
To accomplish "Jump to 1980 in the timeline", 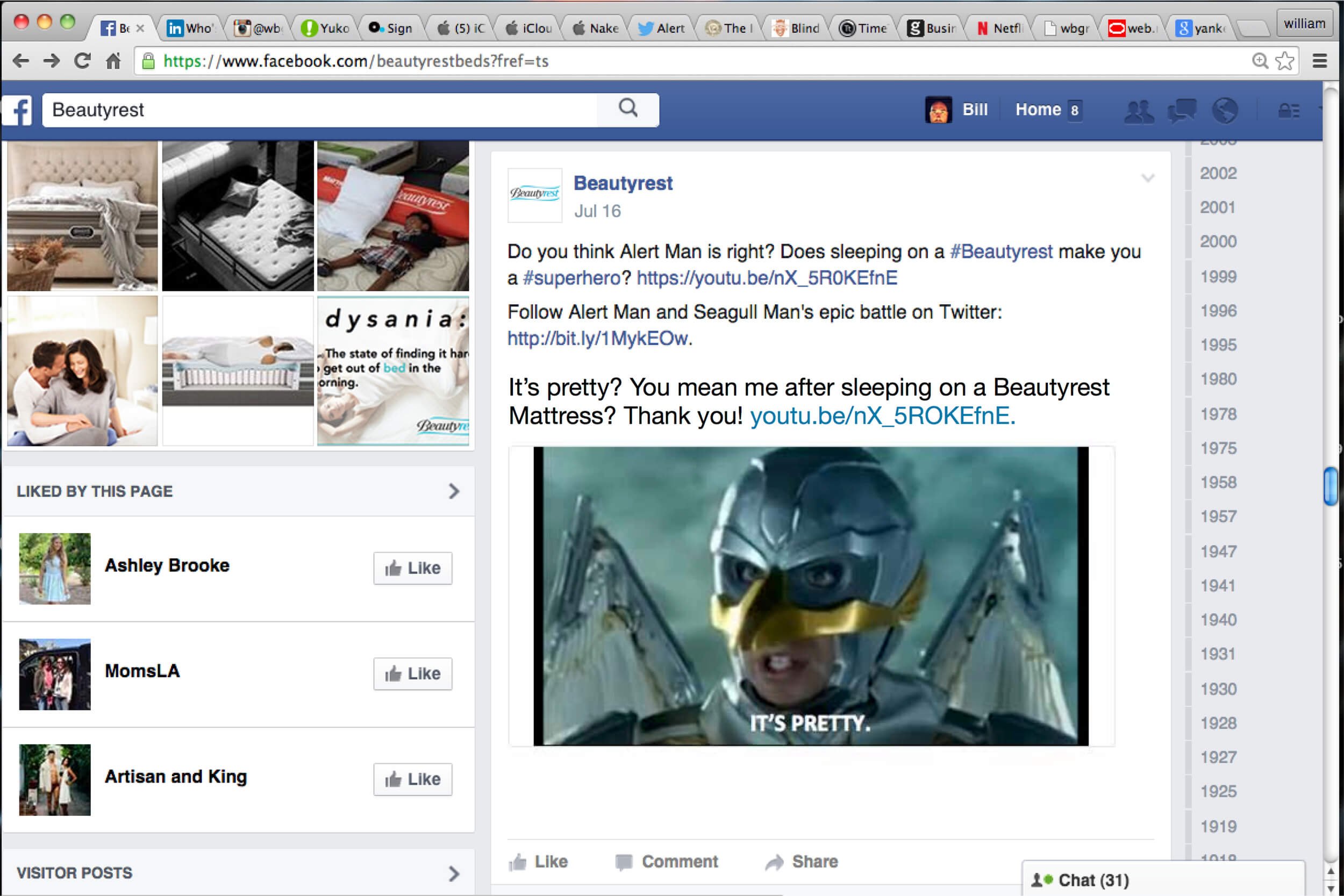I will (x=1218, y=379).
